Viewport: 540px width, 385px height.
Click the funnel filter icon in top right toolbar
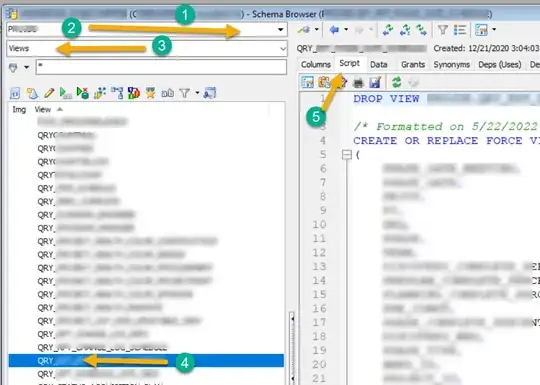click(443, 30)
